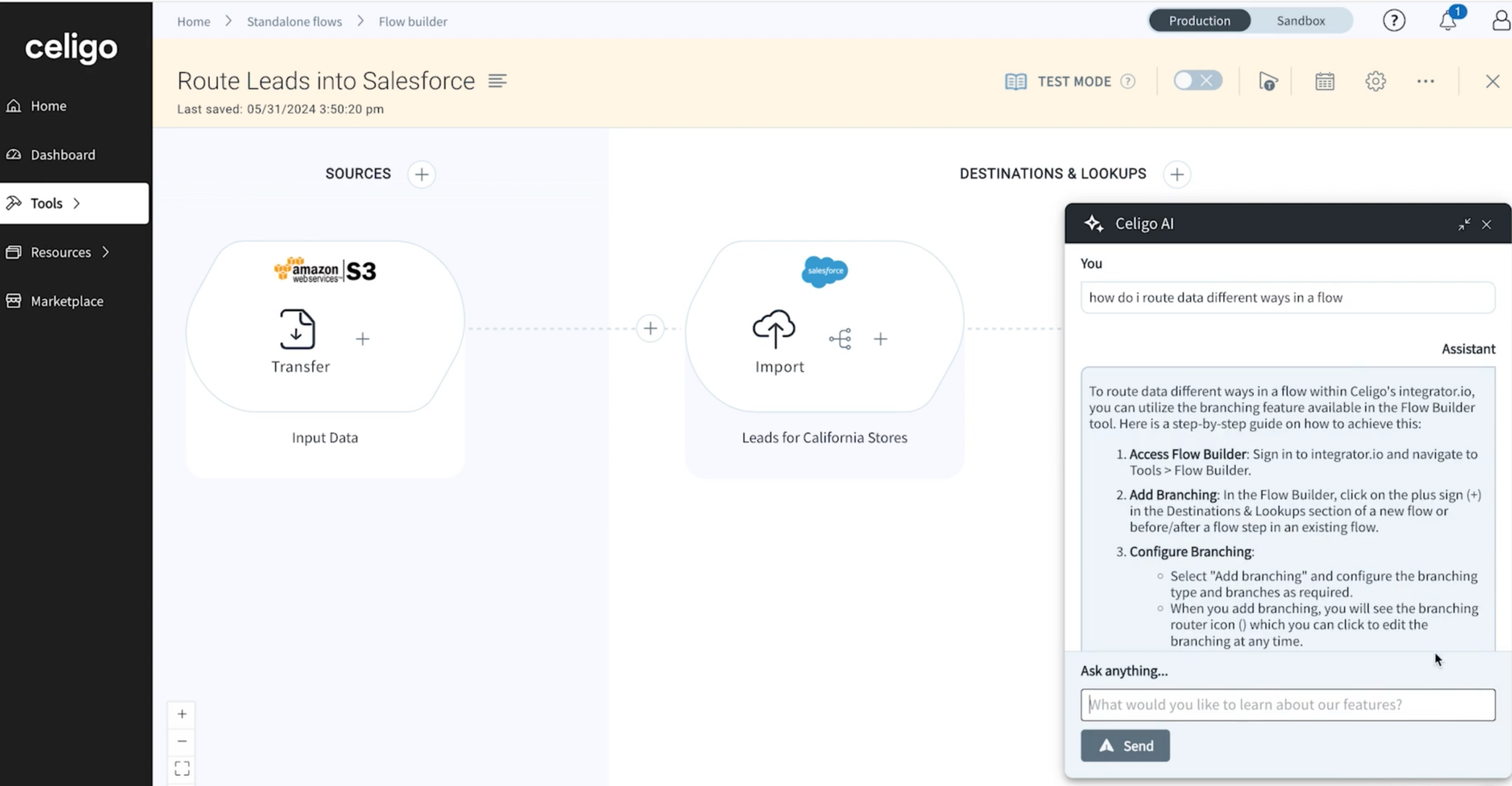Click the run flow test icon
Image resolution: width=1512 pixels, height=786 pixels.
tap(1268, 81)
